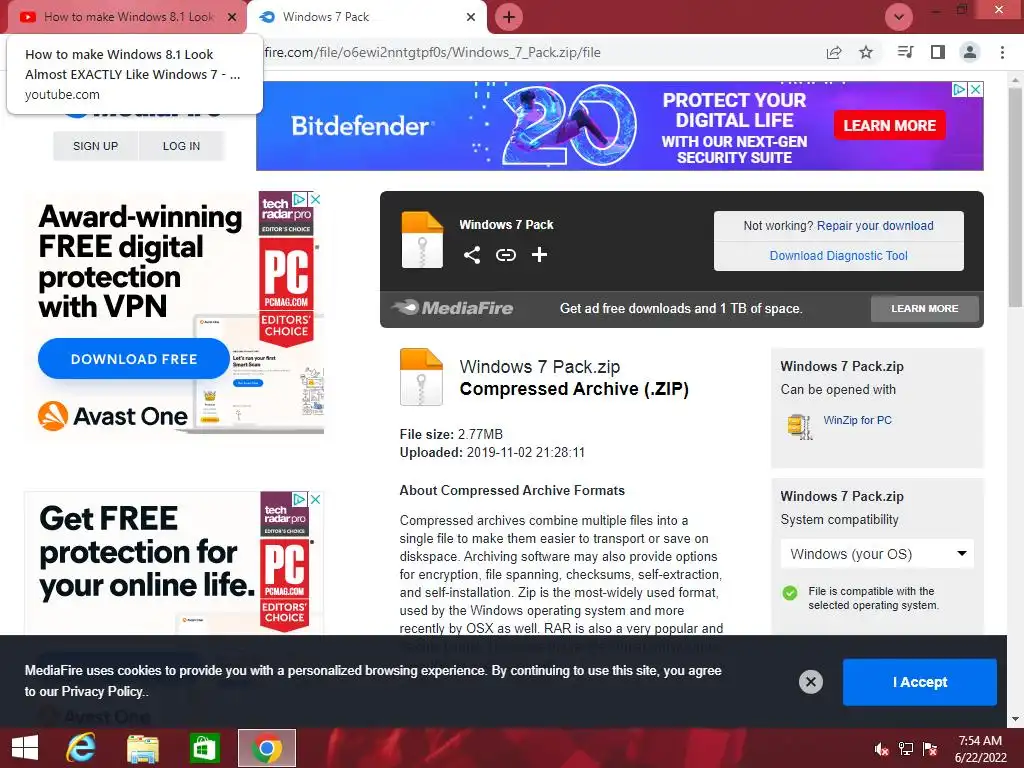The height and width of the screenshot is (768, 1024).
Task: Click MediaFire LEARN MORE button
Action: (x=925, y=308)
